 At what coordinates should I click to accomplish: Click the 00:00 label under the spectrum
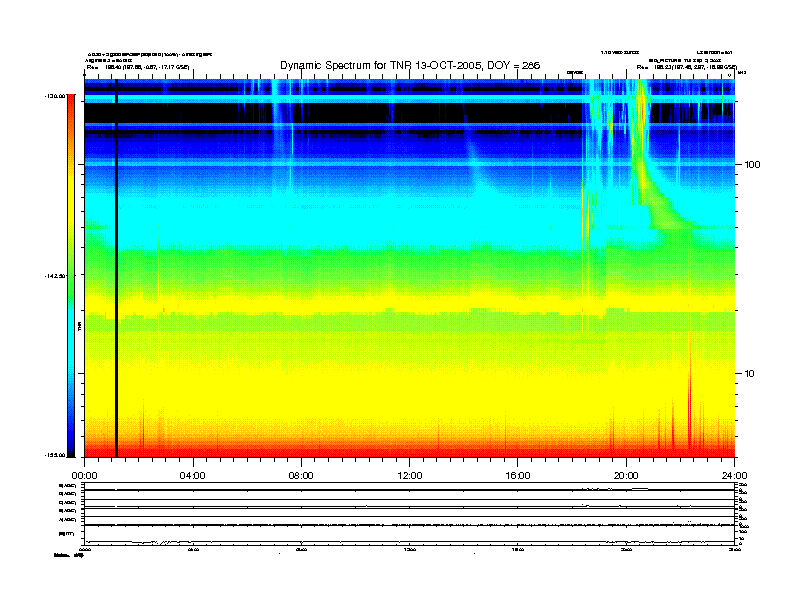[x=84, y=476]
